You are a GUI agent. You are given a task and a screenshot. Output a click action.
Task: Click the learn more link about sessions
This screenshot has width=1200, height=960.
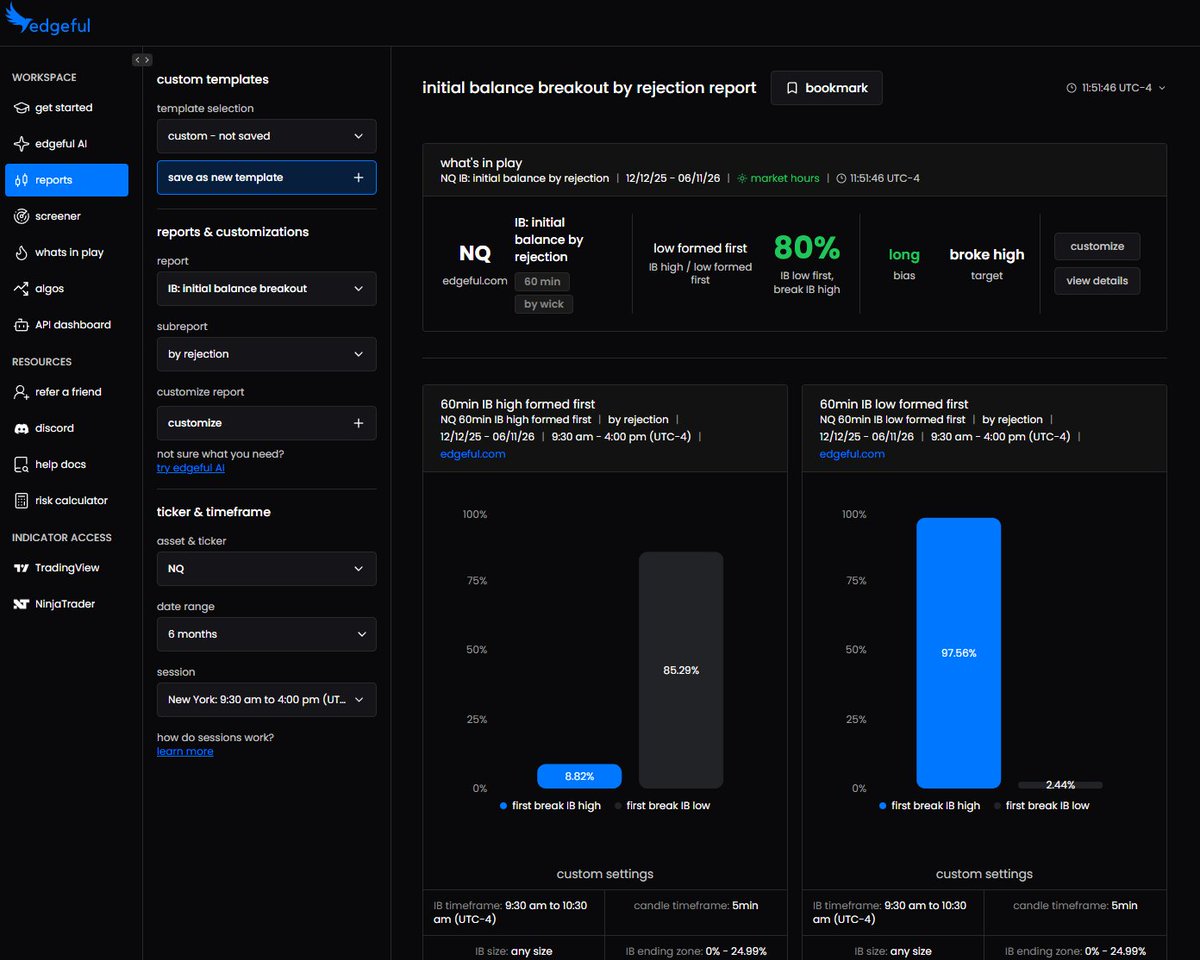[185, 751]
